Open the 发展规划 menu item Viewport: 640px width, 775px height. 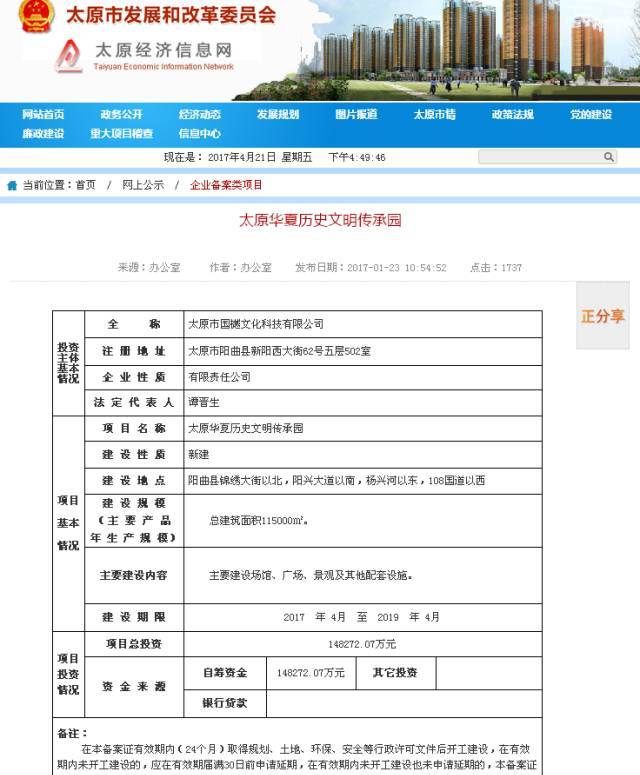(x=278, y=115)
